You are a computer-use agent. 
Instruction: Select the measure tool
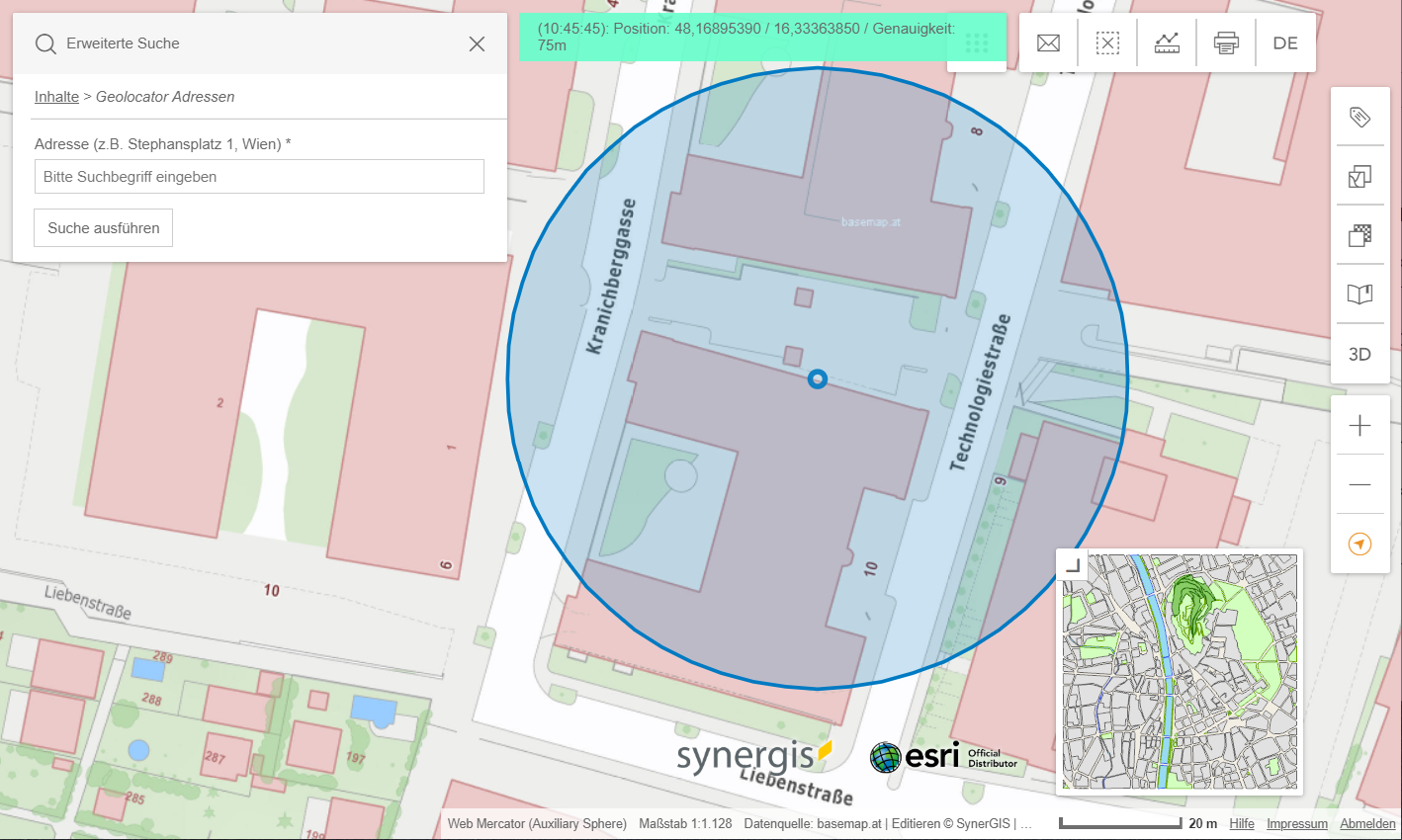[1167, 42]
